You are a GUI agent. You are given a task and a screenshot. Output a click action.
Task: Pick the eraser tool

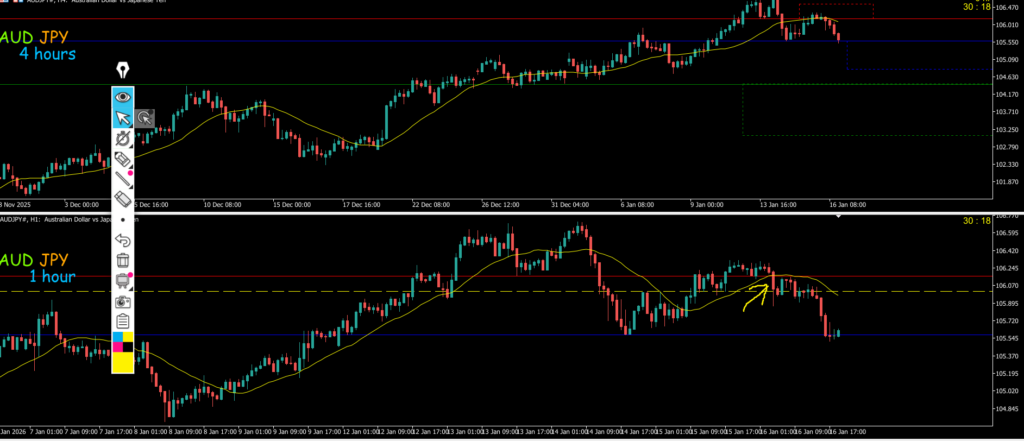pyautogui.click(x=123, y=199)
